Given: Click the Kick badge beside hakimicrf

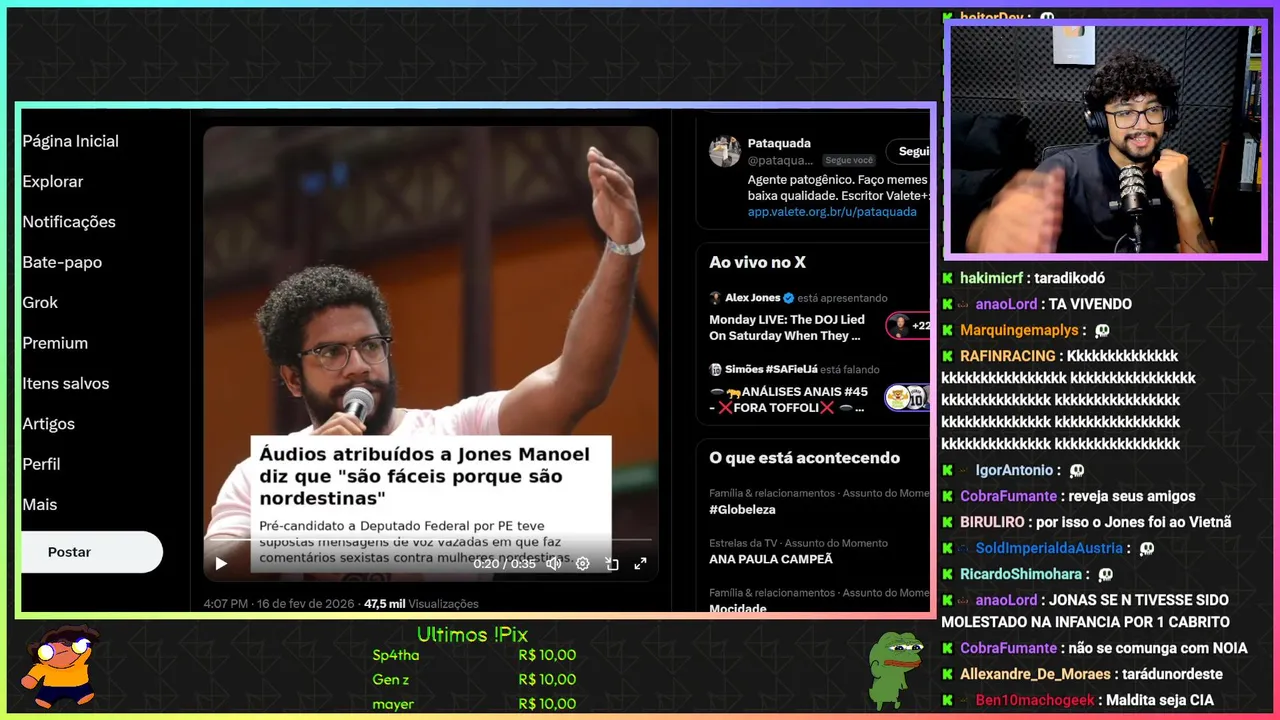Looking at the screenshot, I should tap(947, 278).
